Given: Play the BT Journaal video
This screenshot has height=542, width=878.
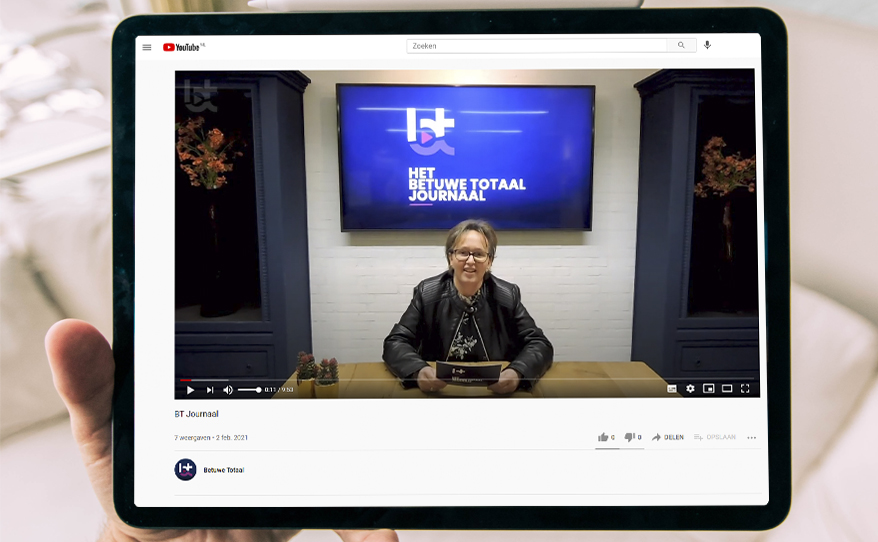Looking at the screenshot, I should coord(190,389).
